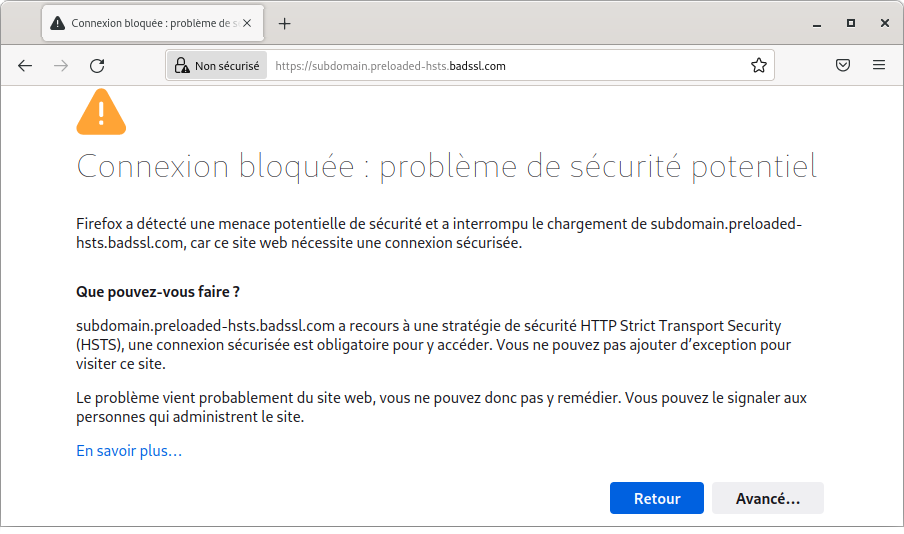
Task: Open the Pocket save icon
Action: coord(843,66)
